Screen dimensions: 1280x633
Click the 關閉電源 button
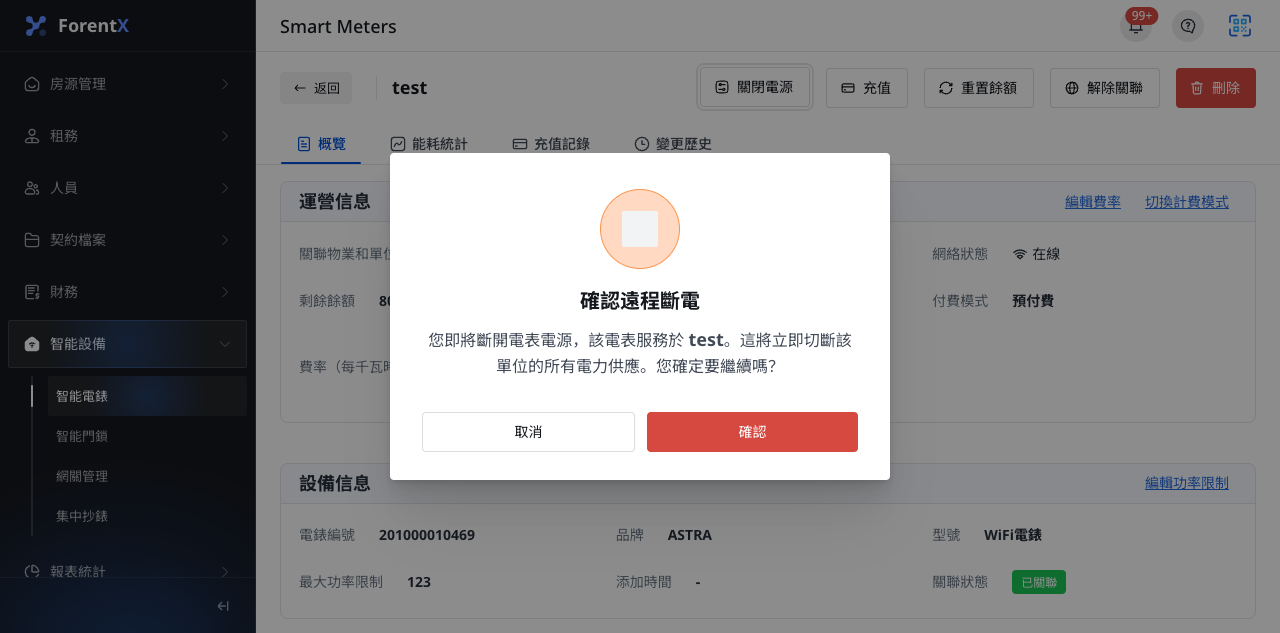[x=755, y=88]
